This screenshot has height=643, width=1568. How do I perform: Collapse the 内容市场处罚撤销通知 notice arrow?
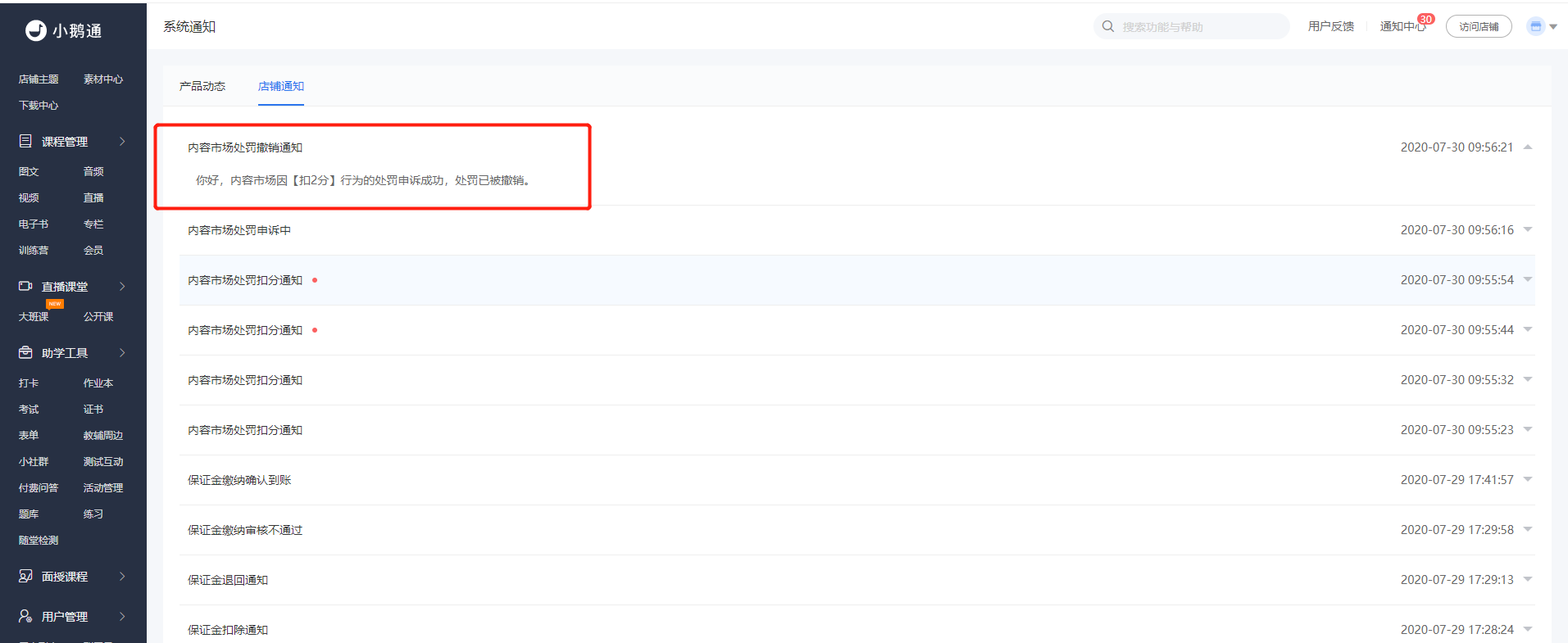pos(1528,147)
